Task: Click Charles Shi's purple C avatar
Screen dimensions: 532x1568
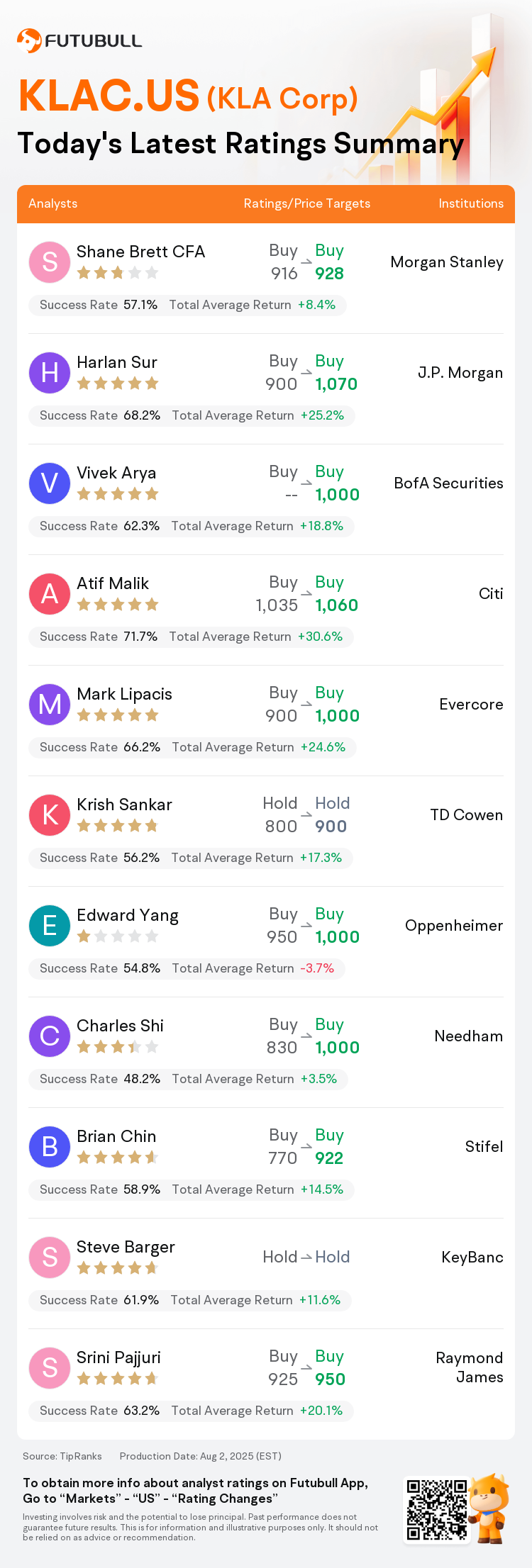Action: pyautogui.click(x=50, y=1036)
